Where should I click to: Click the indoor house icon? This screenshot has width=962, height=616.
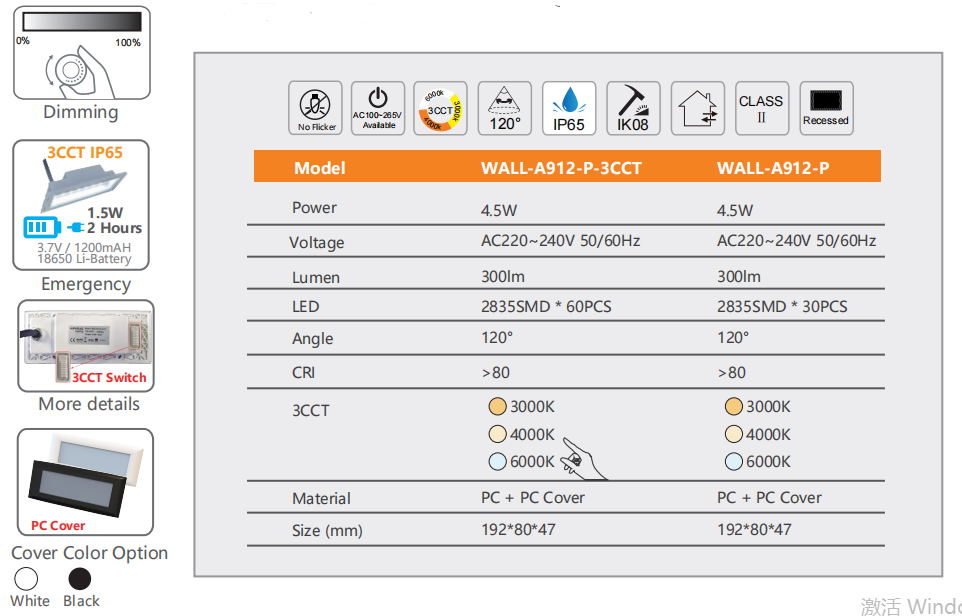698,108
